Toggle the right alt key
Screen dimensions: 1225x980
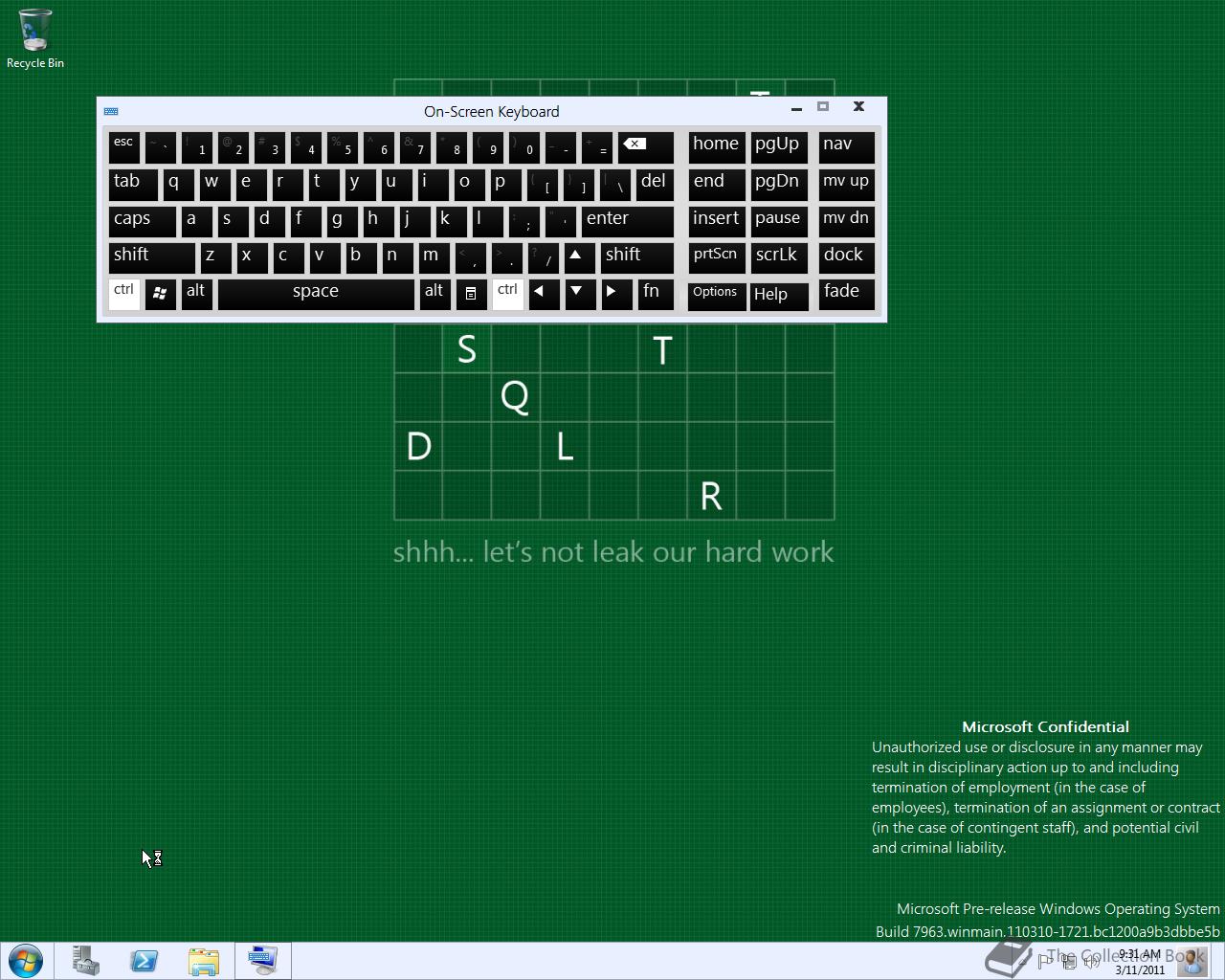click(434, 294)
